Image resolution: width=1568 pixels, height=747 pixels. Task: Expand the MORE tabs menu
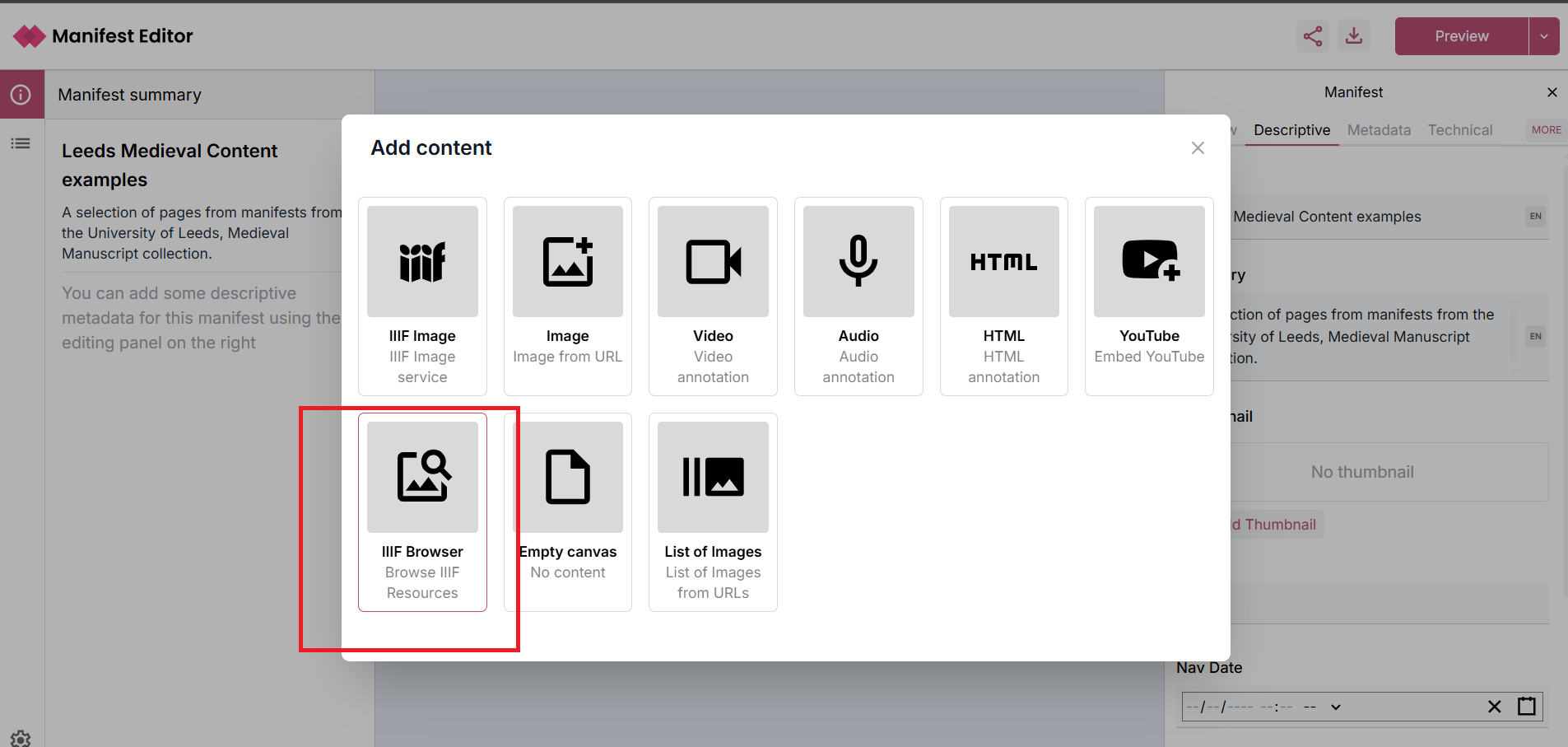pos(1546,130)
